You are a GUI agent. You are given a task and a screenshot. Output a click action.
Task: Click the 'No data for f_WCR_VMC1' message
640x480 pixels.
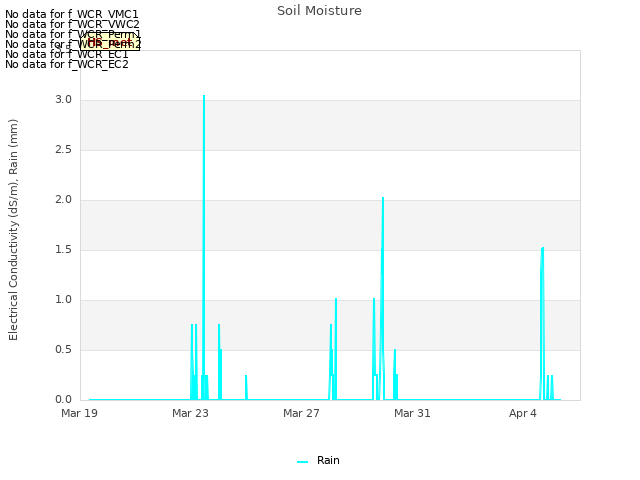click(72, 14)
